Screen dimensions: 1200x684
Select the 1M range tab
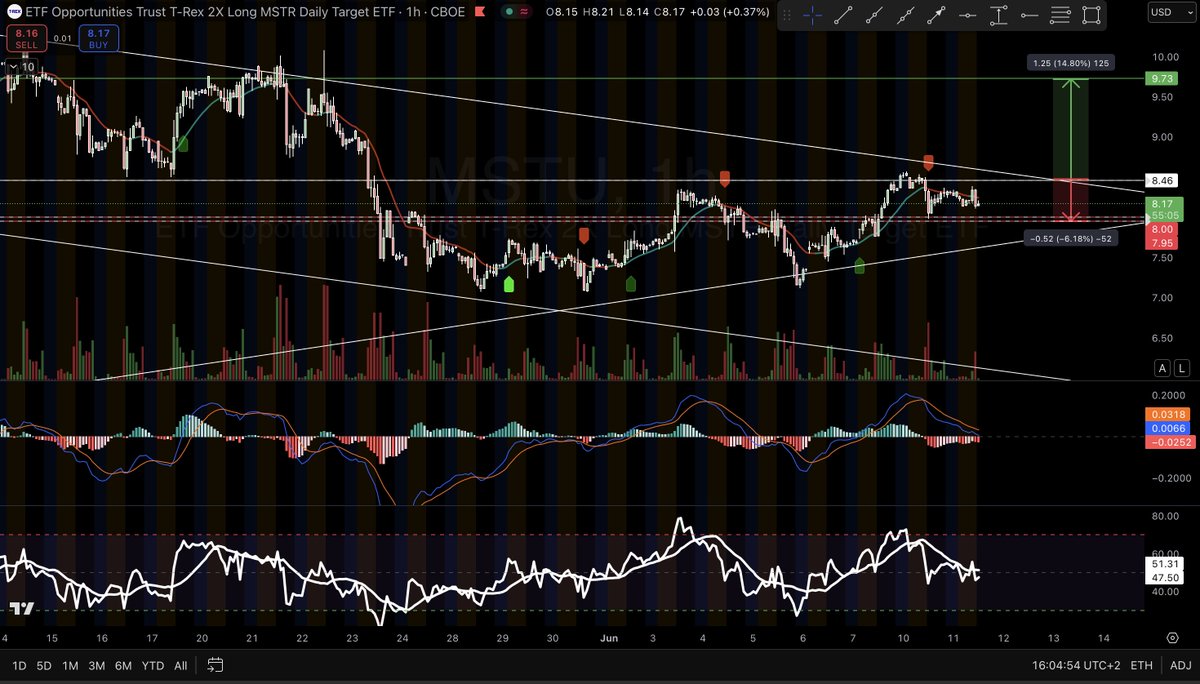click(70, 665)
